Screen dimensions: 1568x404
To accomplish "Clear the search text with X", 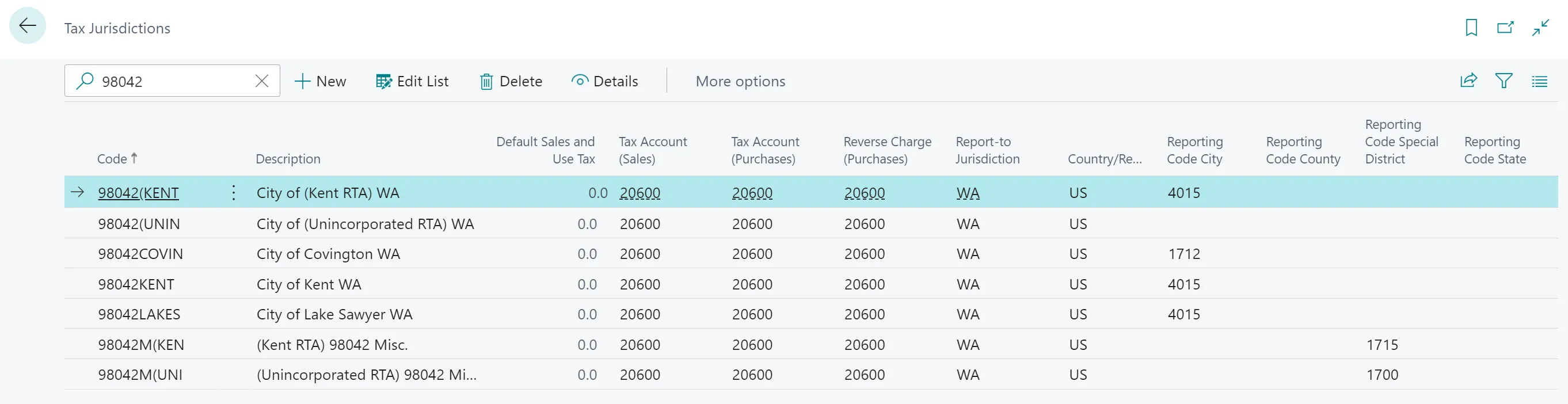I will [262, 81].
